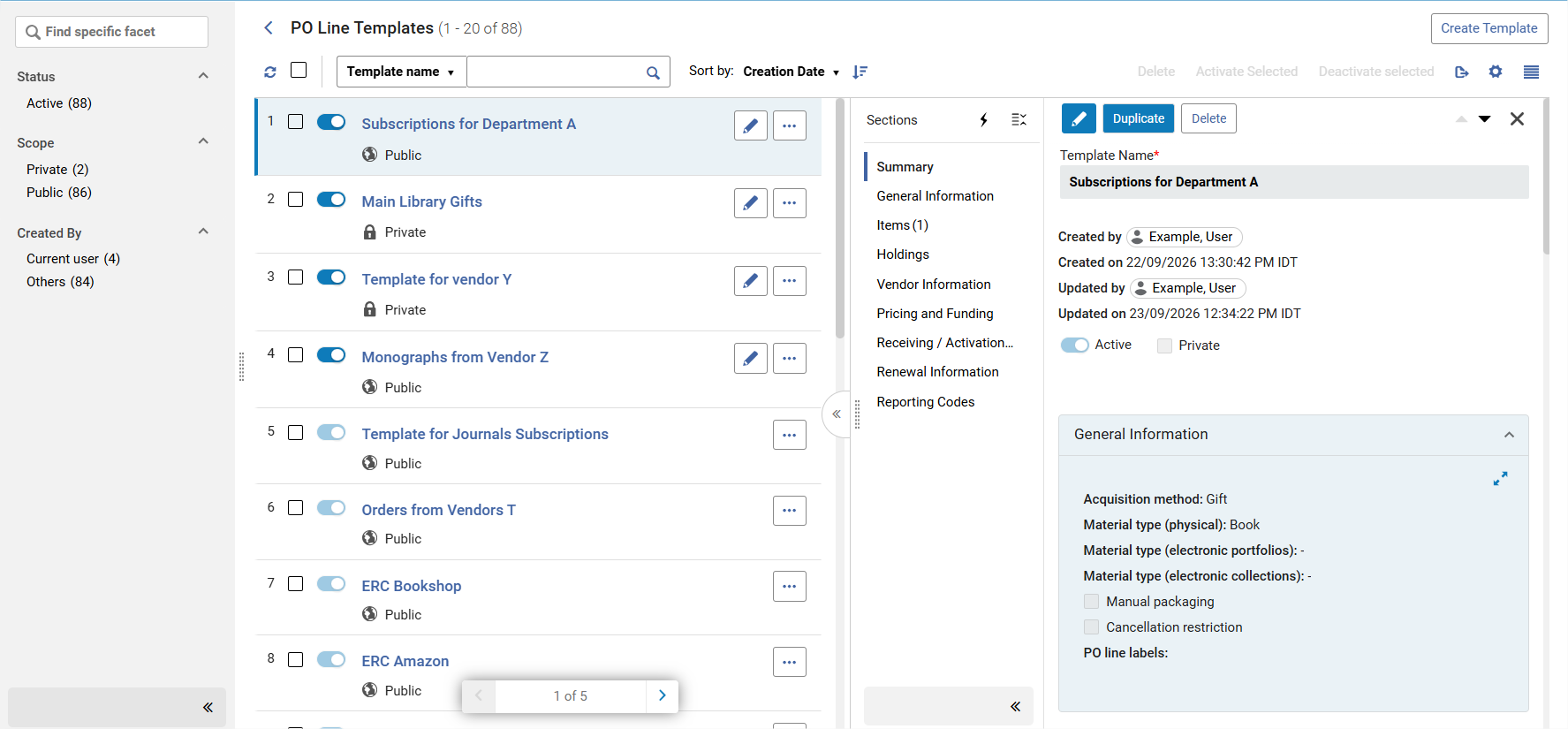This screenshot has width=1568, height=729.
Task: Open the Template name search-field dropdown
Action: [x=401, y=72]
